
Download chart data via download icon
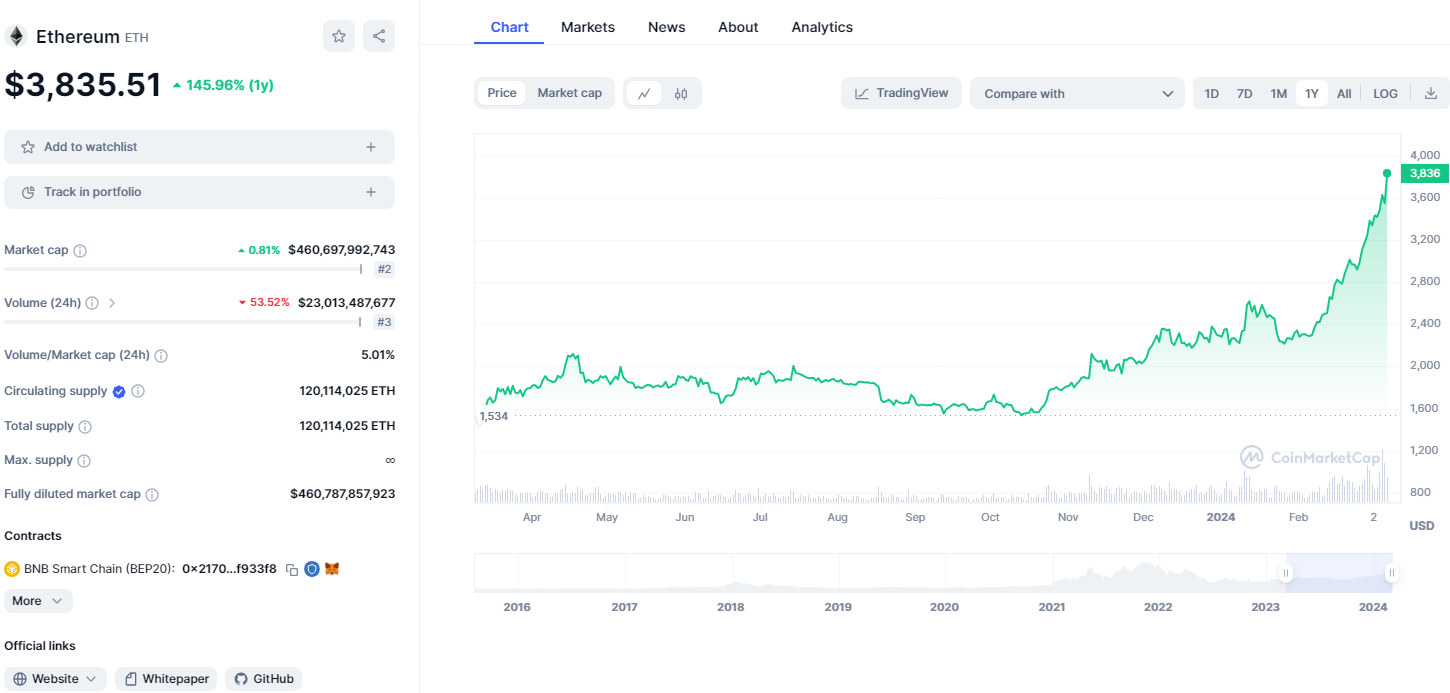point(1430,94)
